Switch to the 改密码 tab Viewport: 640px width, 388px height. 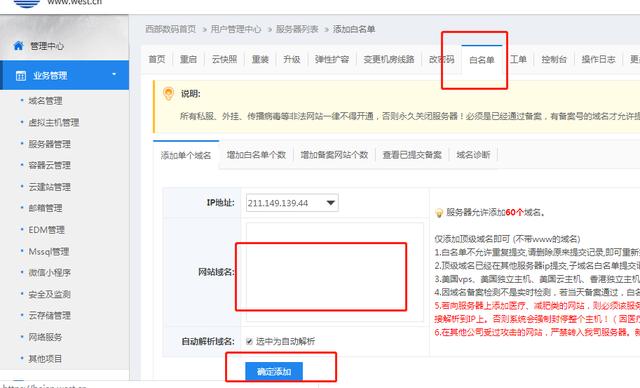coord(441,59)
